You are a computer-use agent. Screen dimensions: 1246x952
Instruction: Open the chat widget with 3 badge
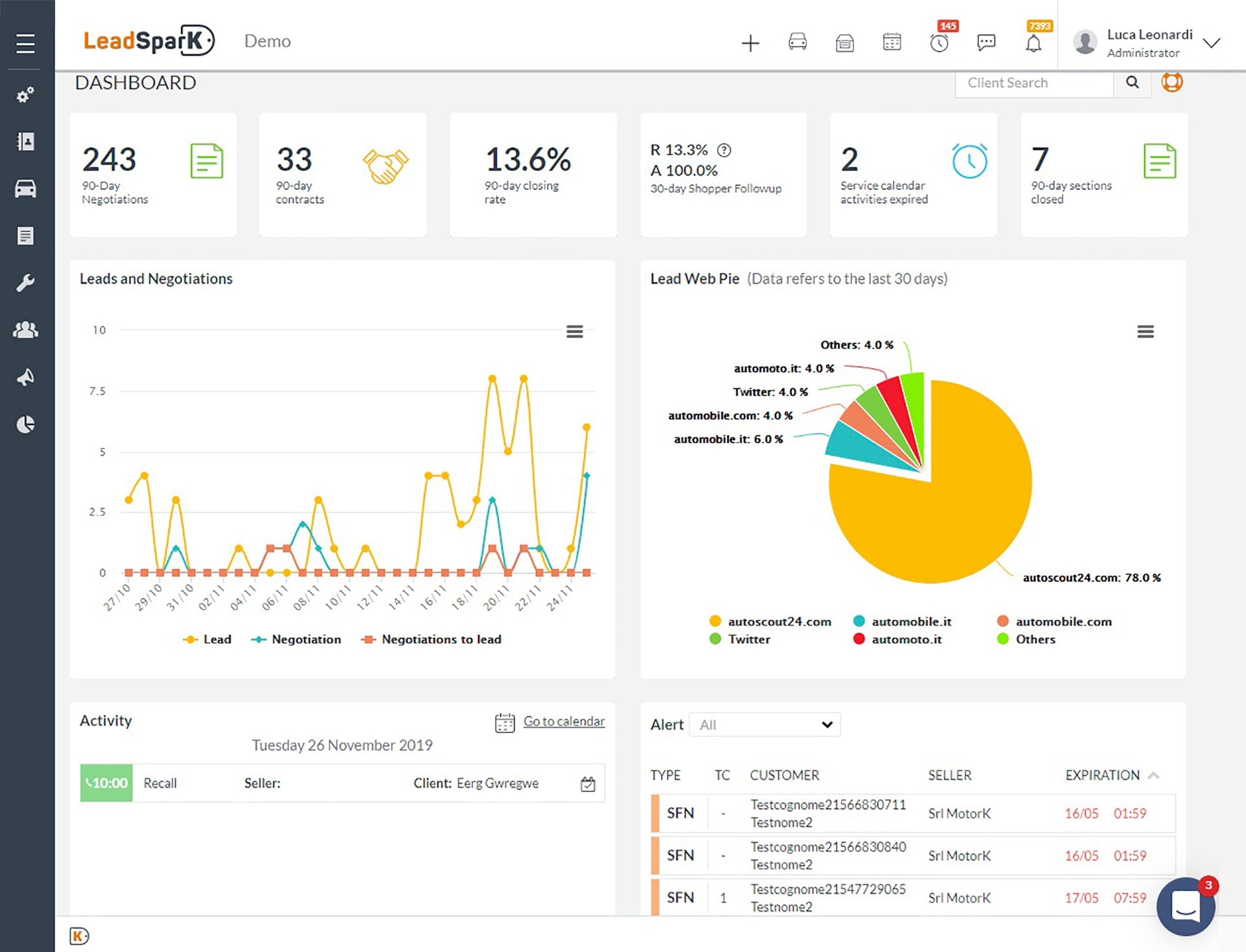(x=1185, y=906)
